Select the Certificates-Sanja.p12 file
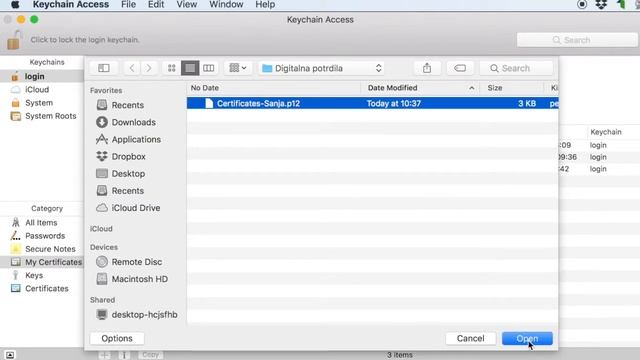Screen dimensions: 640x360 372,103
